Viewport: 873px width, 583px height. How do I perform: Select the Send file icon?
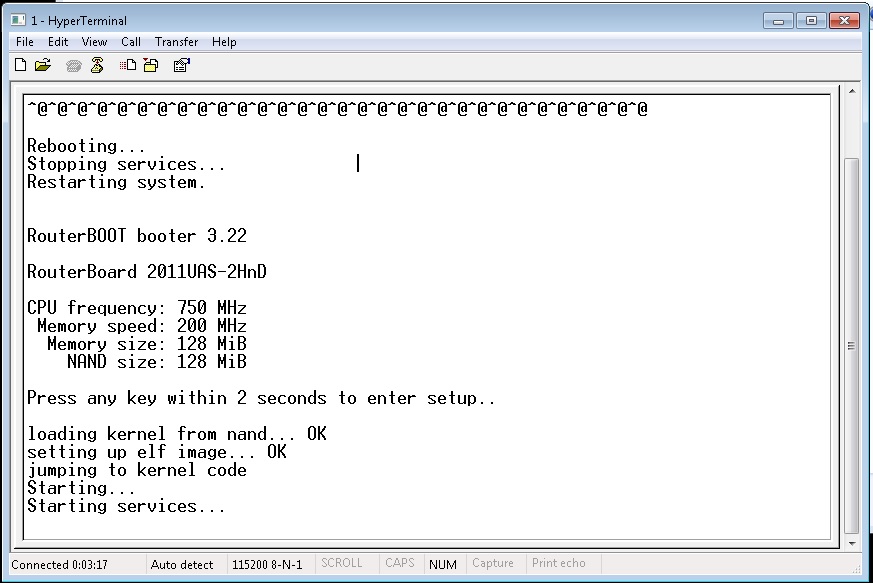tap(127, 64)
